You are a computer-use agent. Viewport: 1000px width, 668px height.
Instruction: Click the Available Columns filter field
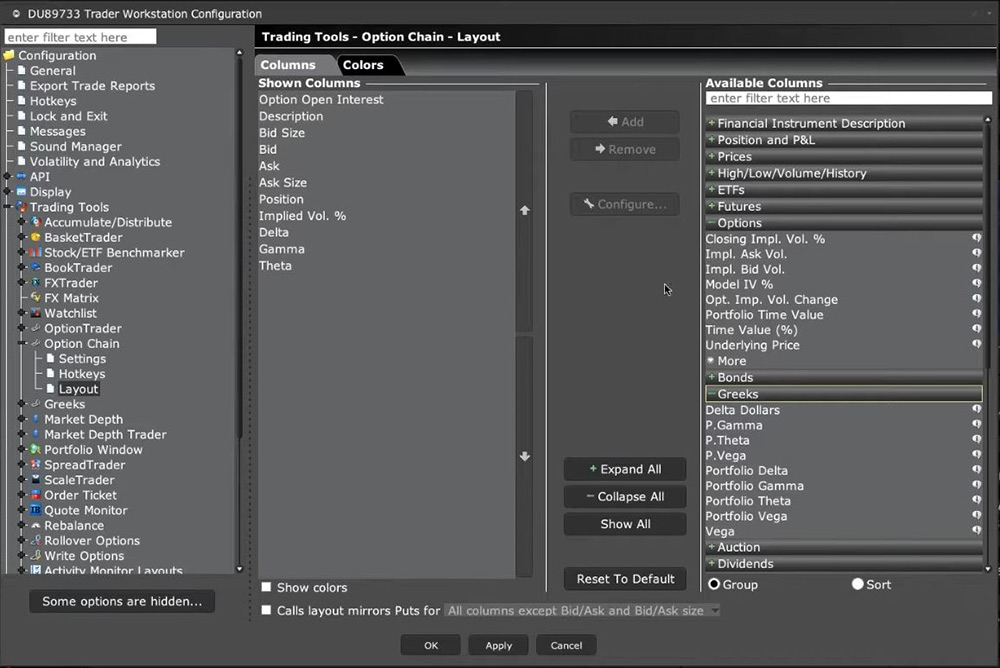(x=849, y=98)
